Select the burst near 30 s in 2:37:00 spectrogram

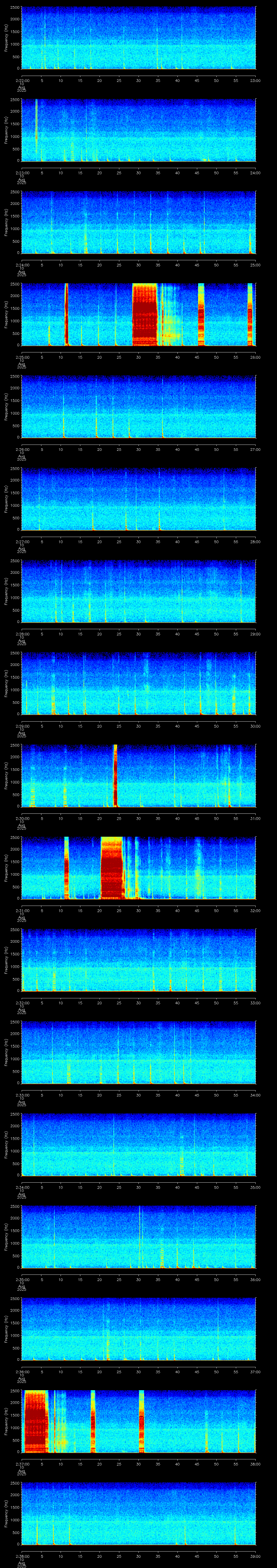(141, 1421)
